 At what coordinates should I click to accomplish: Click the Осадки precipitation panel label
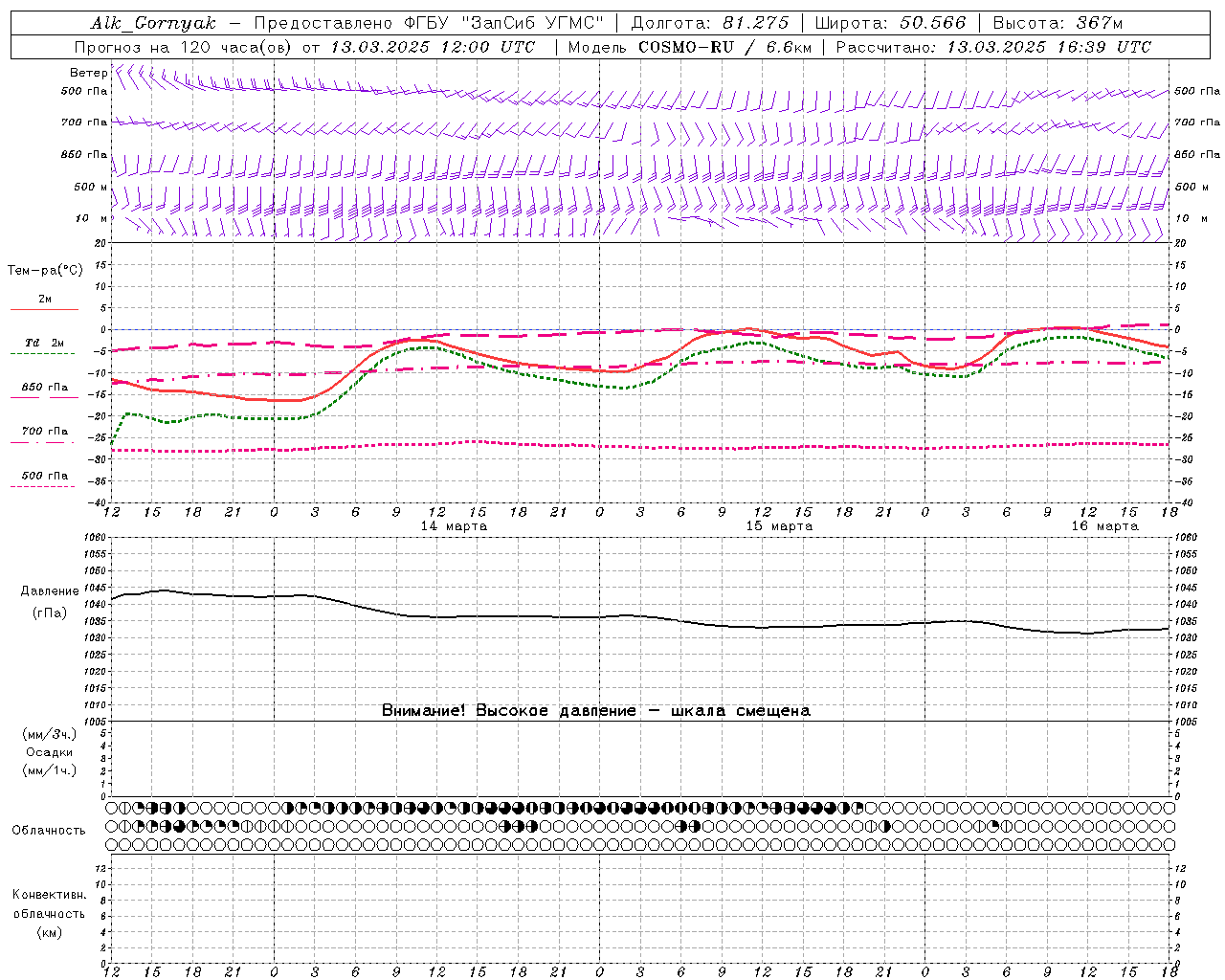pyautogui.click(x=50, y=752)
